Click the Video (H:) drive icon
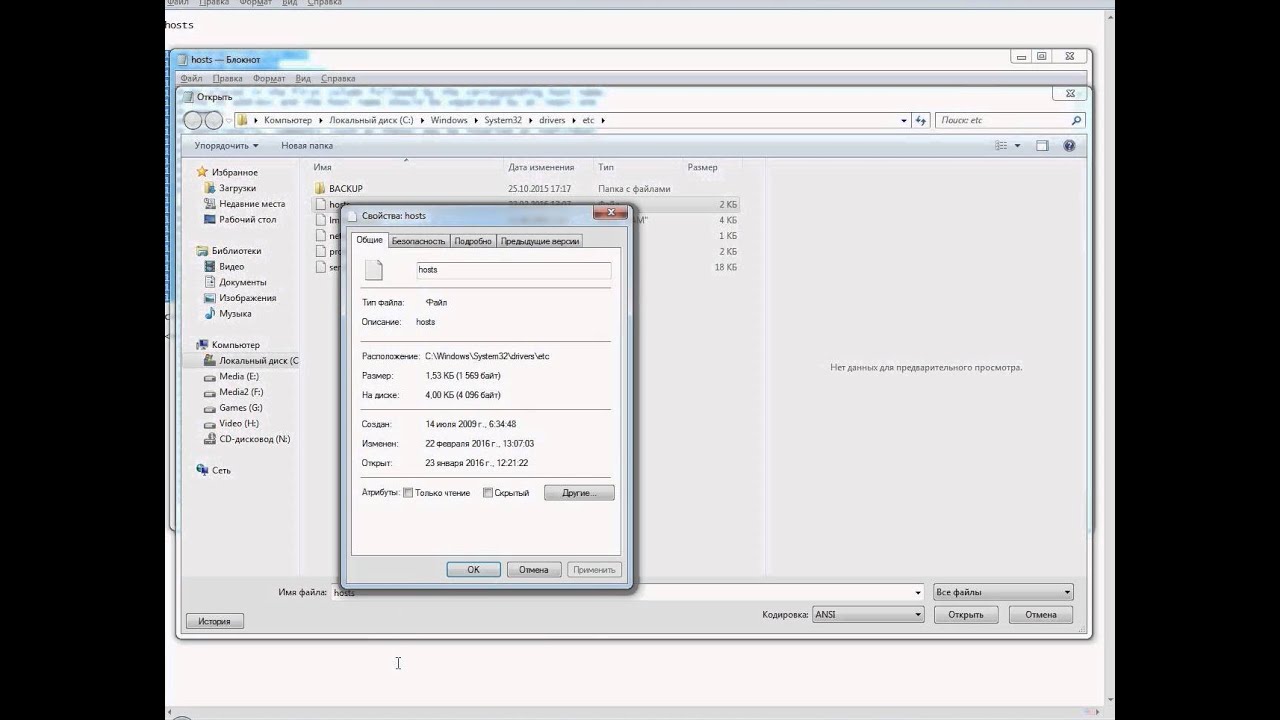The height and width of the screenshot is (720, 1280). pos(210,424)
